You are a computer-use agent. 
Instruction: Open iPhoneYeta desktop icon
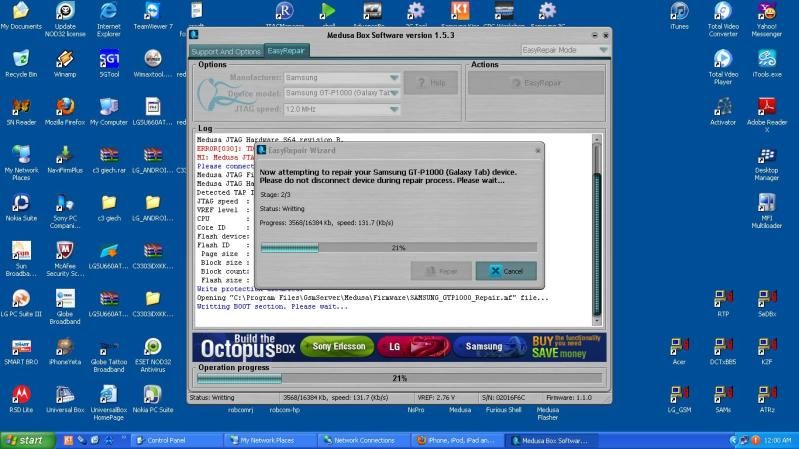click(x=65, y=351)
